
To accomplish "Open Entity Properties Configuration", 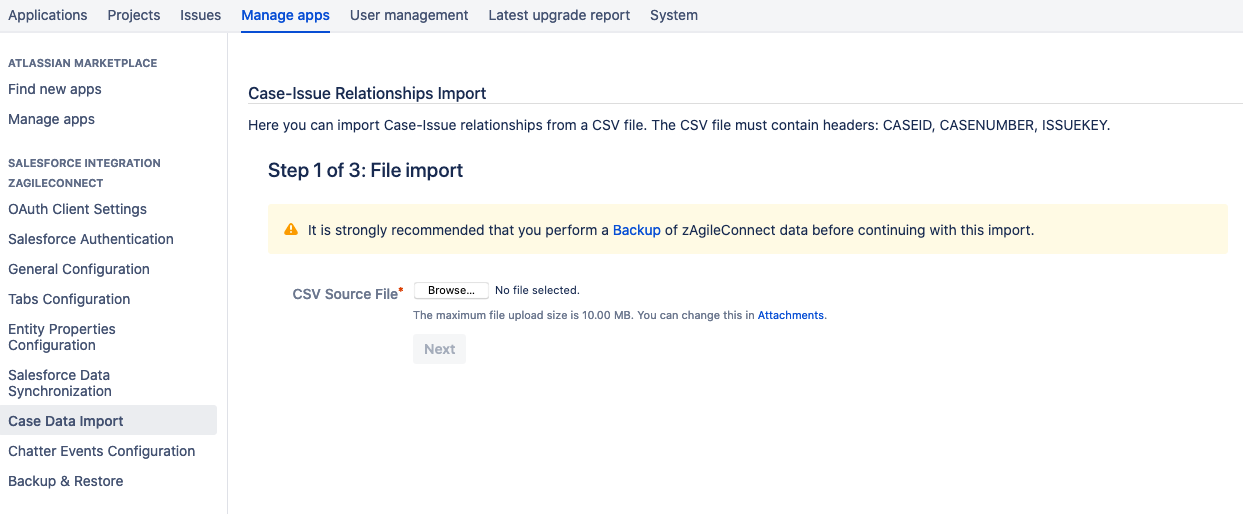I will coord(62,337).
